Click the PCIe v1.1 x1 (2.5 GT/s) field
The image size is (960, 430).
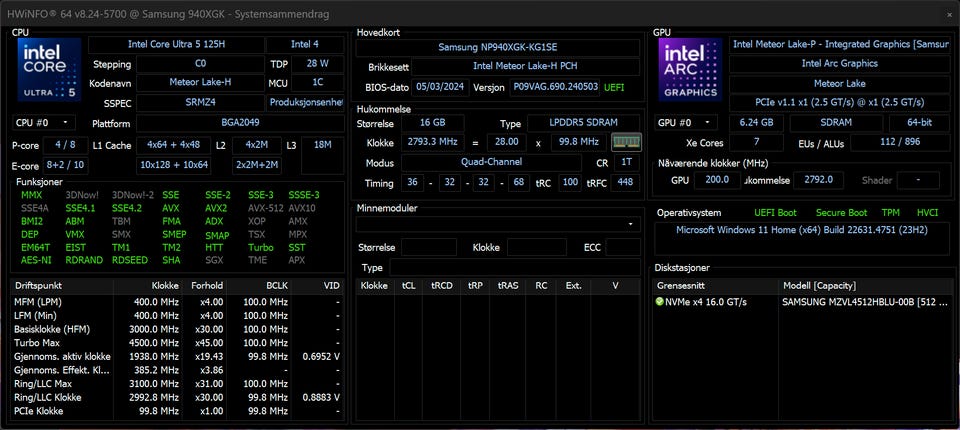[839, 102]
